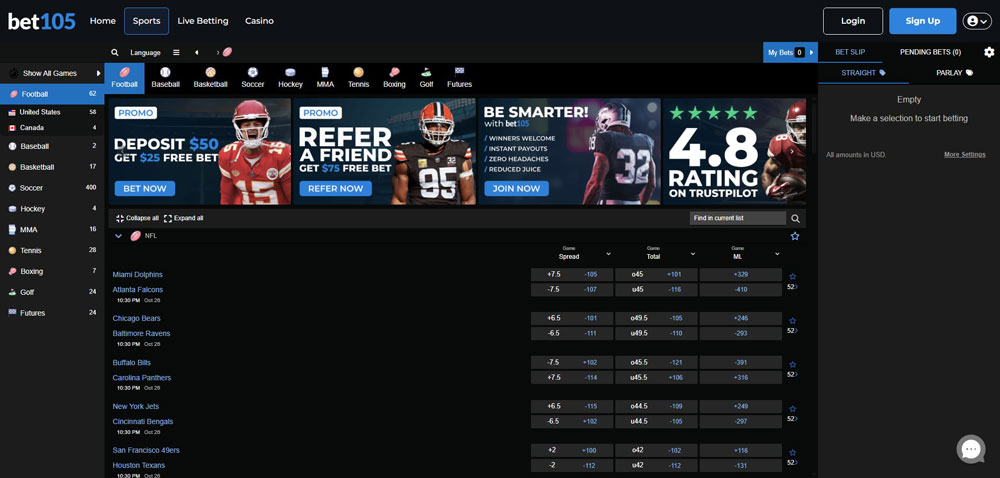
Task: Favorite the Chicago Bears matchup star
Action: 793,320
